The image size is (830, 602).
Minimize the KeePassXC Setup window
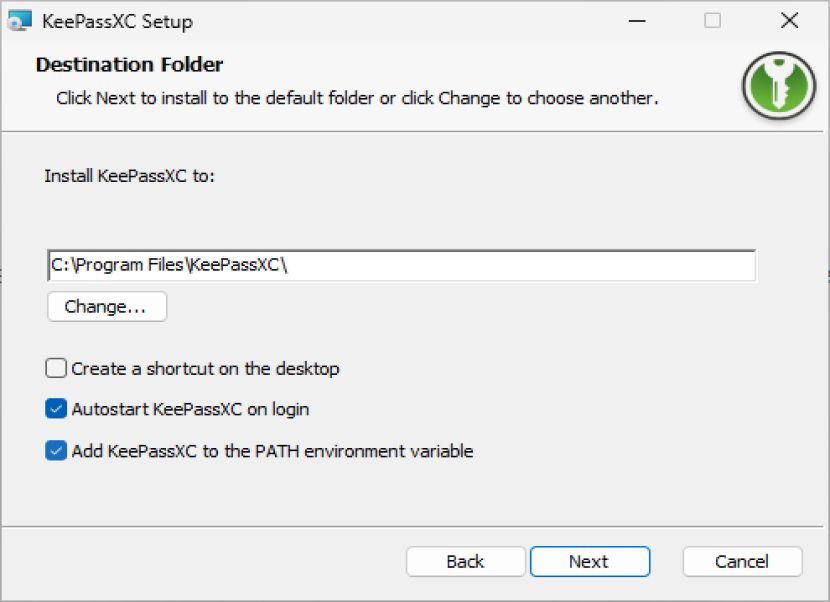tap(637, 21)
